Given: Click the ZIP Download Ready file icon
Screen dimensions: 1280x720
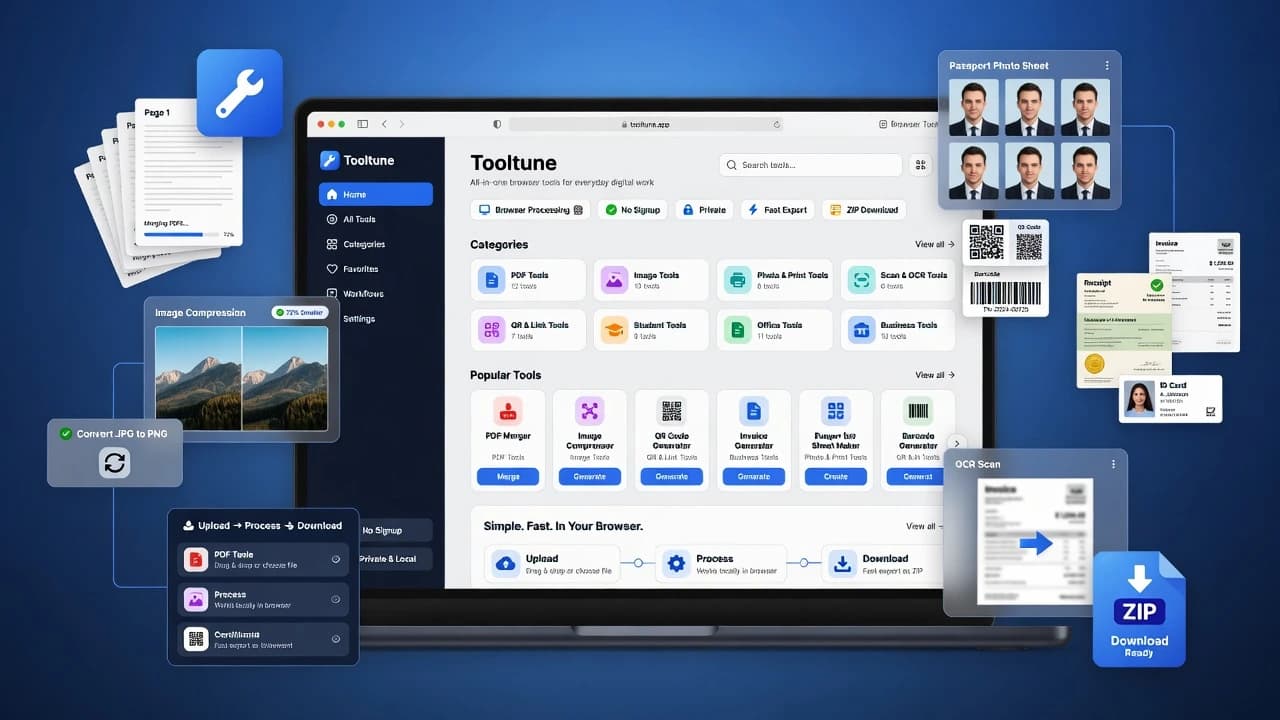Looking at the screenshot, I should tap(1139, 608).
